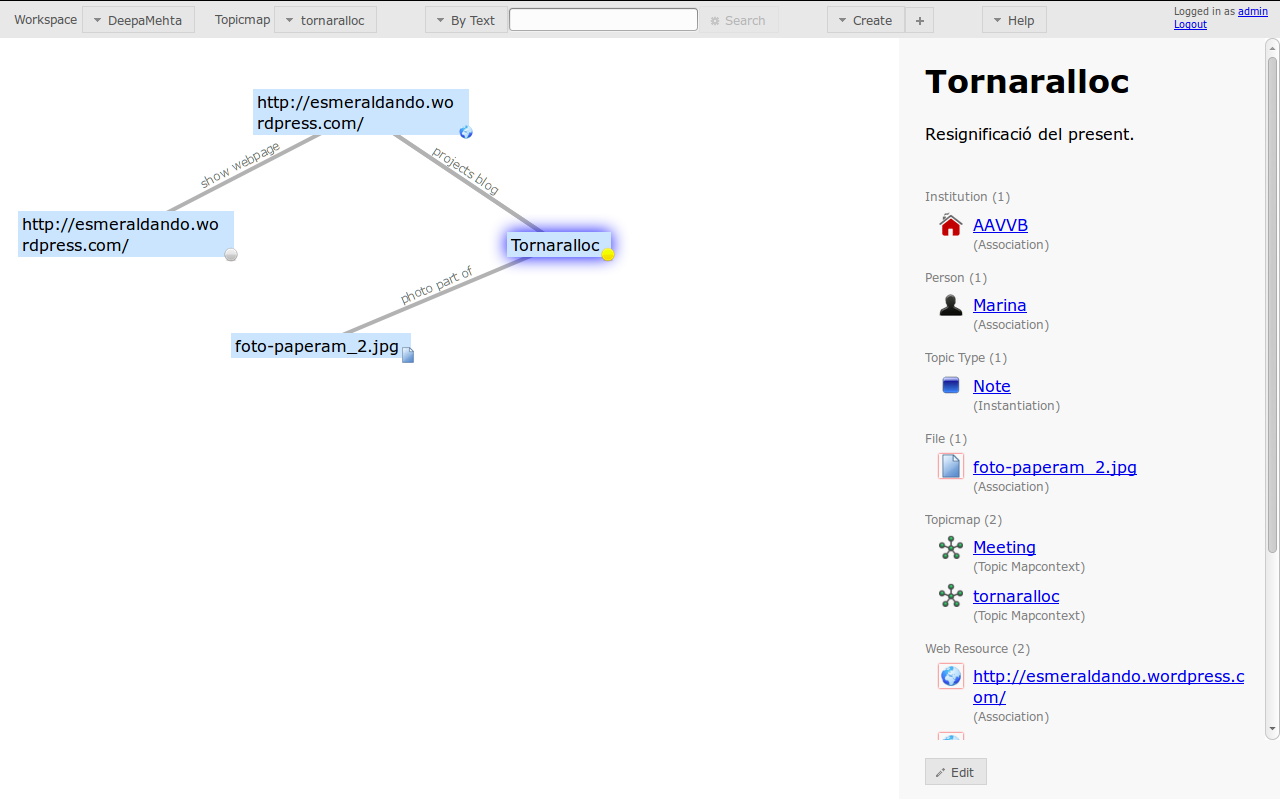Click the Edit button
This screenshot has width=1280, height=800.
[x=955, y=772]
